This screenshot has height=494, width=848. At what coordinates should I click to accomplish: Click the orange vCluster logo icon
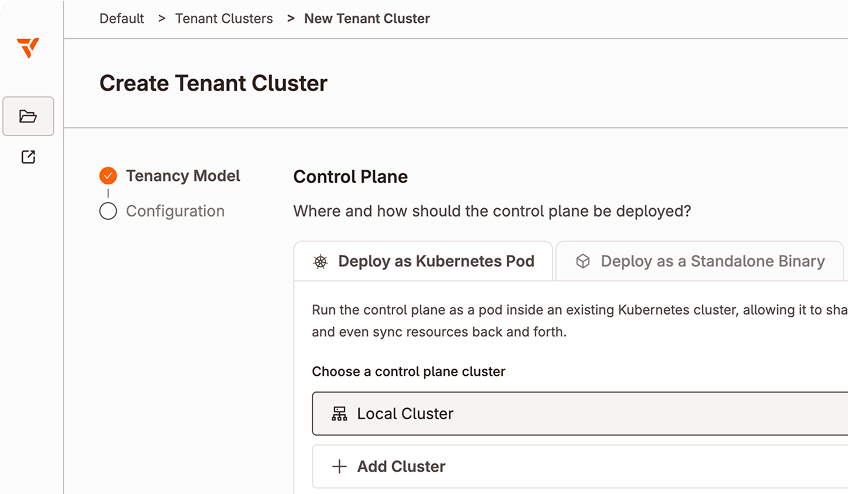point(28,48)
